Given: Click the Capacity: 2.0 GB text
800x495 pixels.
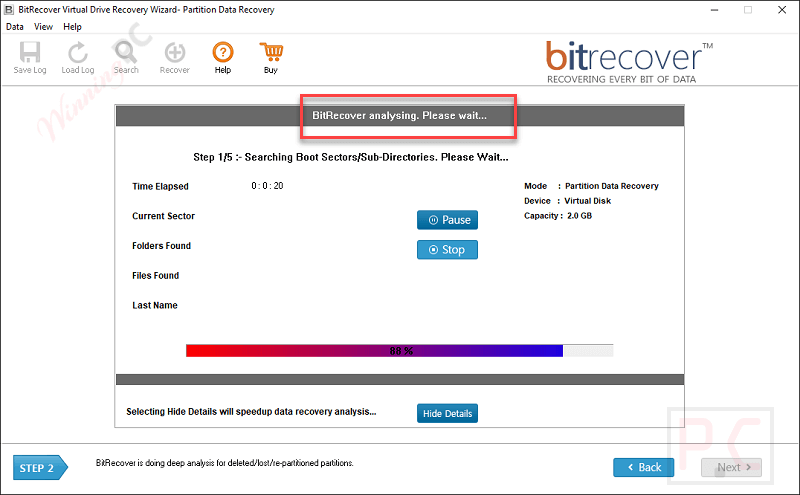Looking at the screenshot, I should click(558, 215).
